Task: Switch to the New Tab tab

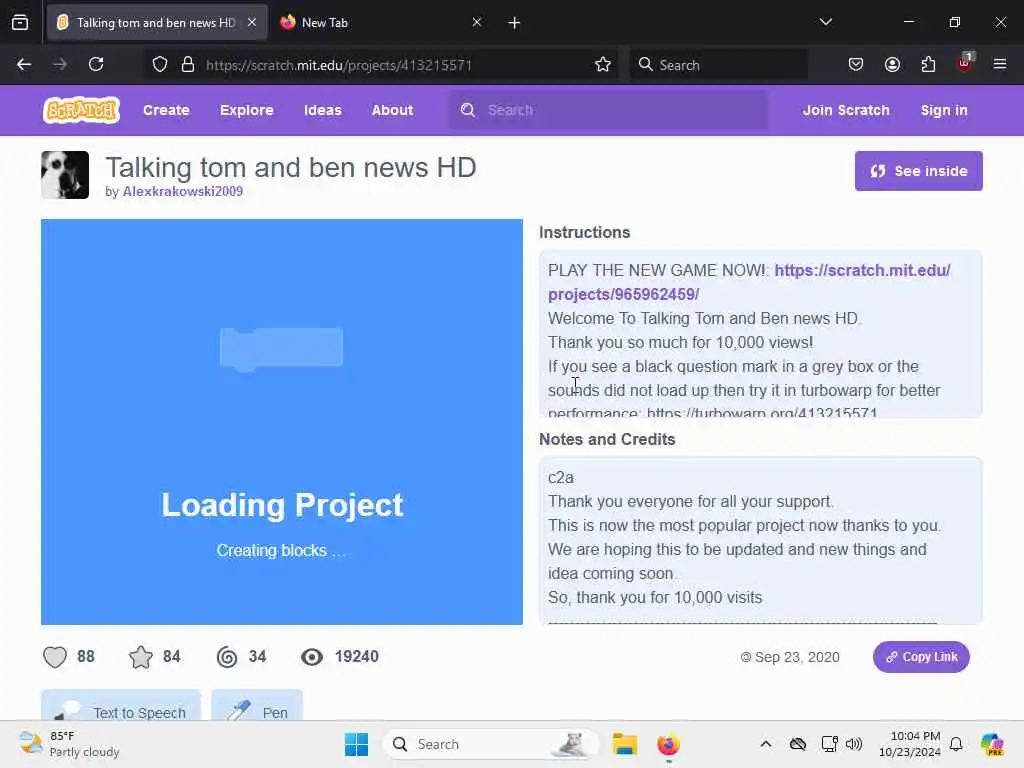Action: click(379, 22)
